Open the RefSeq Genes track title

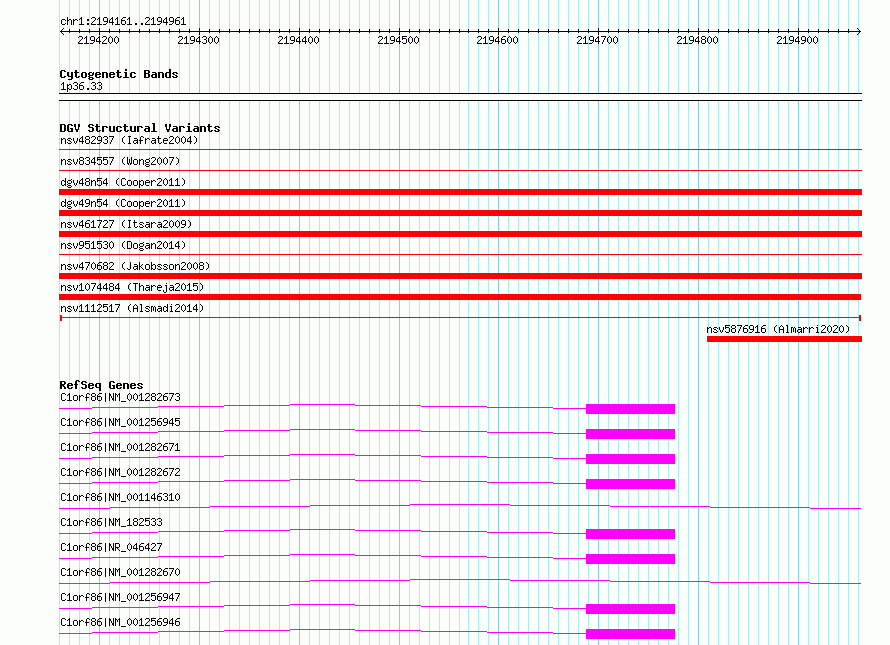click(x=101, y=384)
